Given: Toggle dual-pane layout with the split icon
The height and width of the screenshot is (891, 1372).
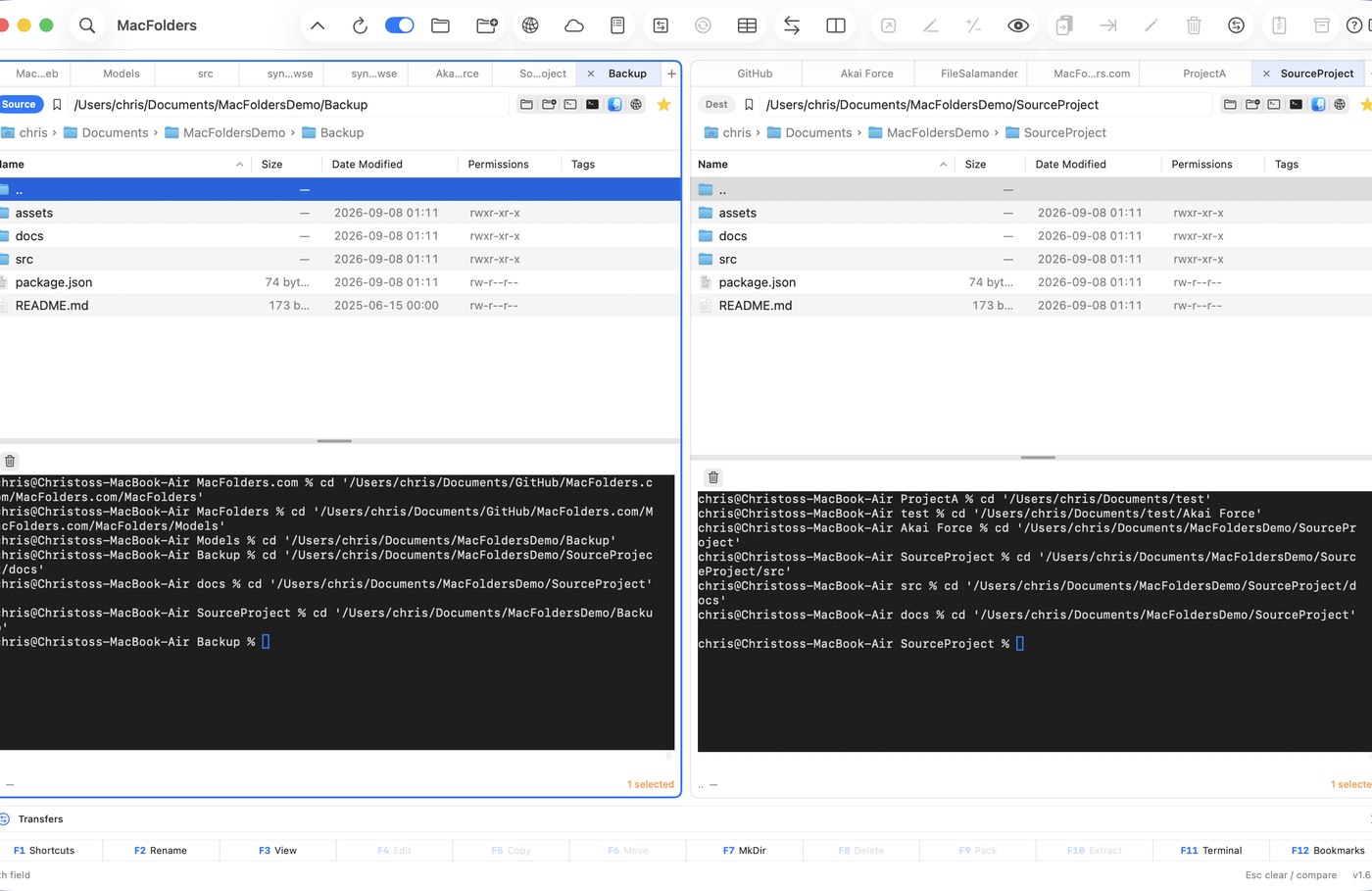Looking at the screenshot, I should [836, 26].
